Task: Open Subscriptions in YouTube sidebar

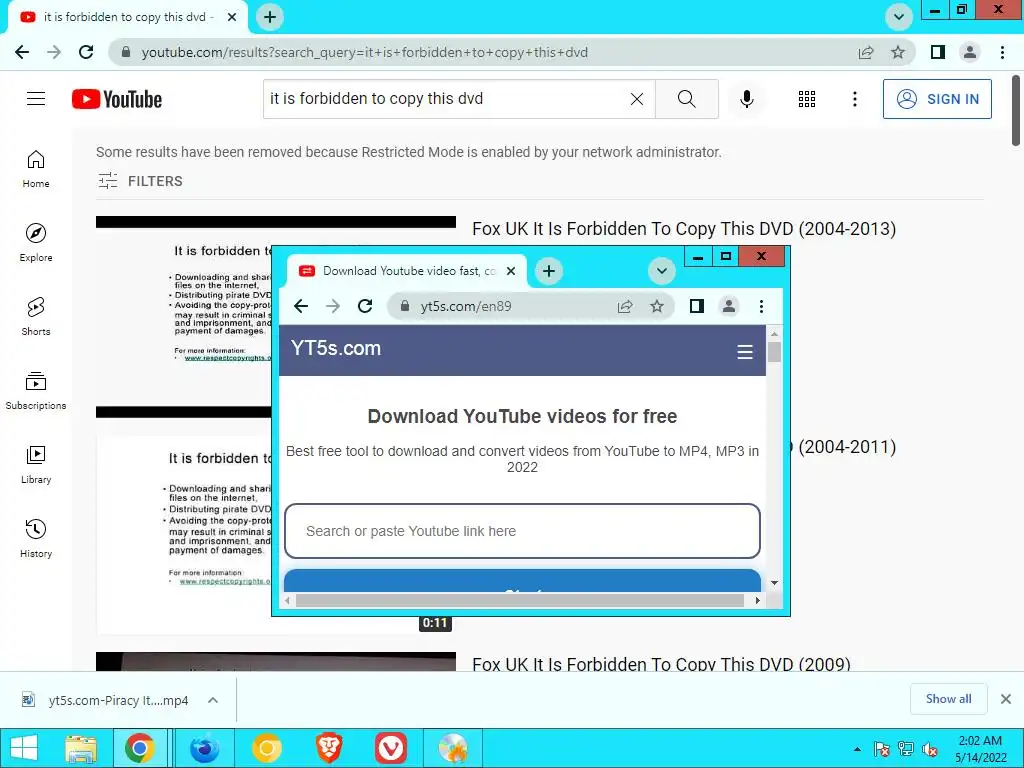Action: [x=36, y=391]
